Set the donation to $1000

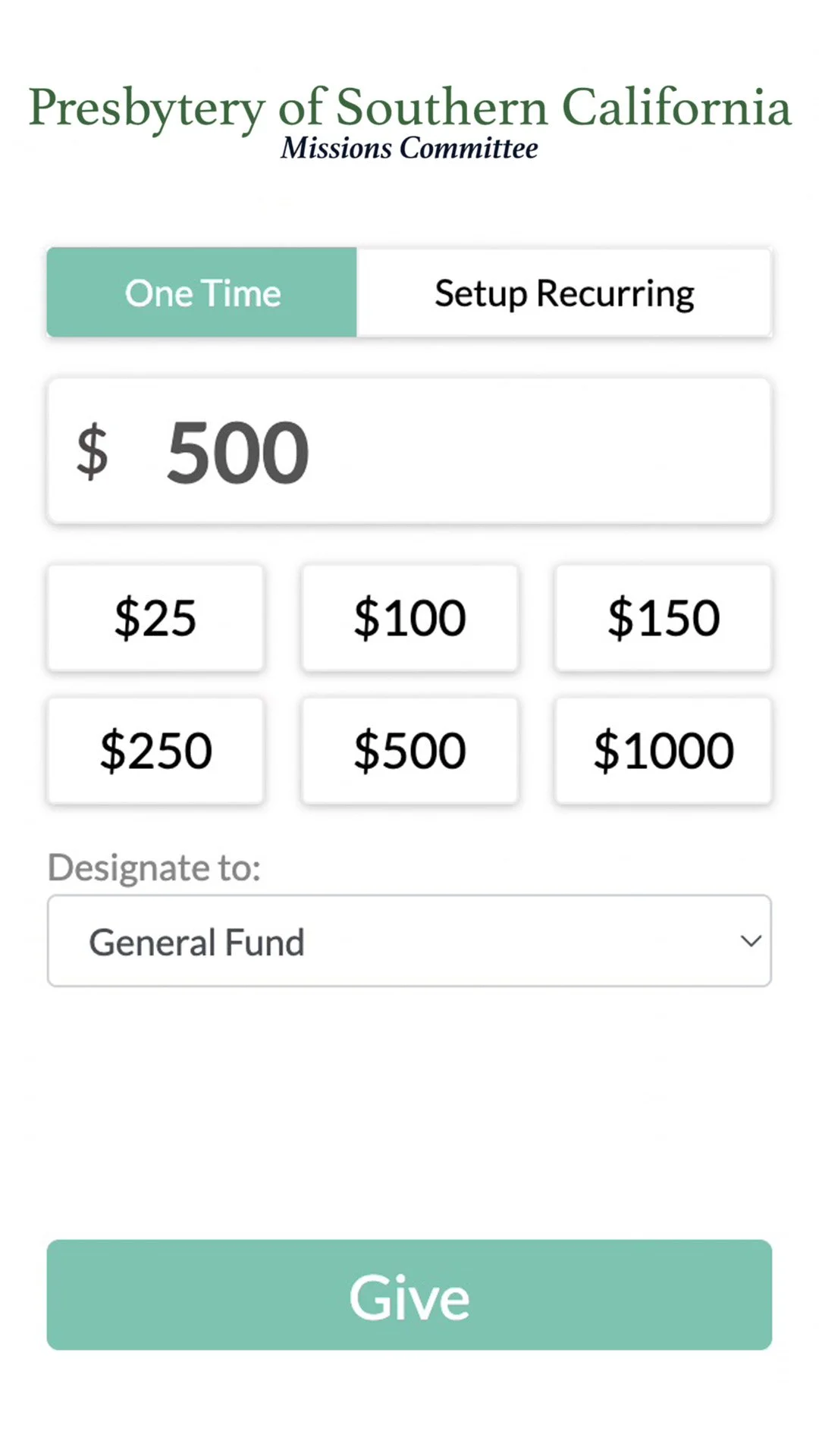tap(664, 751)
